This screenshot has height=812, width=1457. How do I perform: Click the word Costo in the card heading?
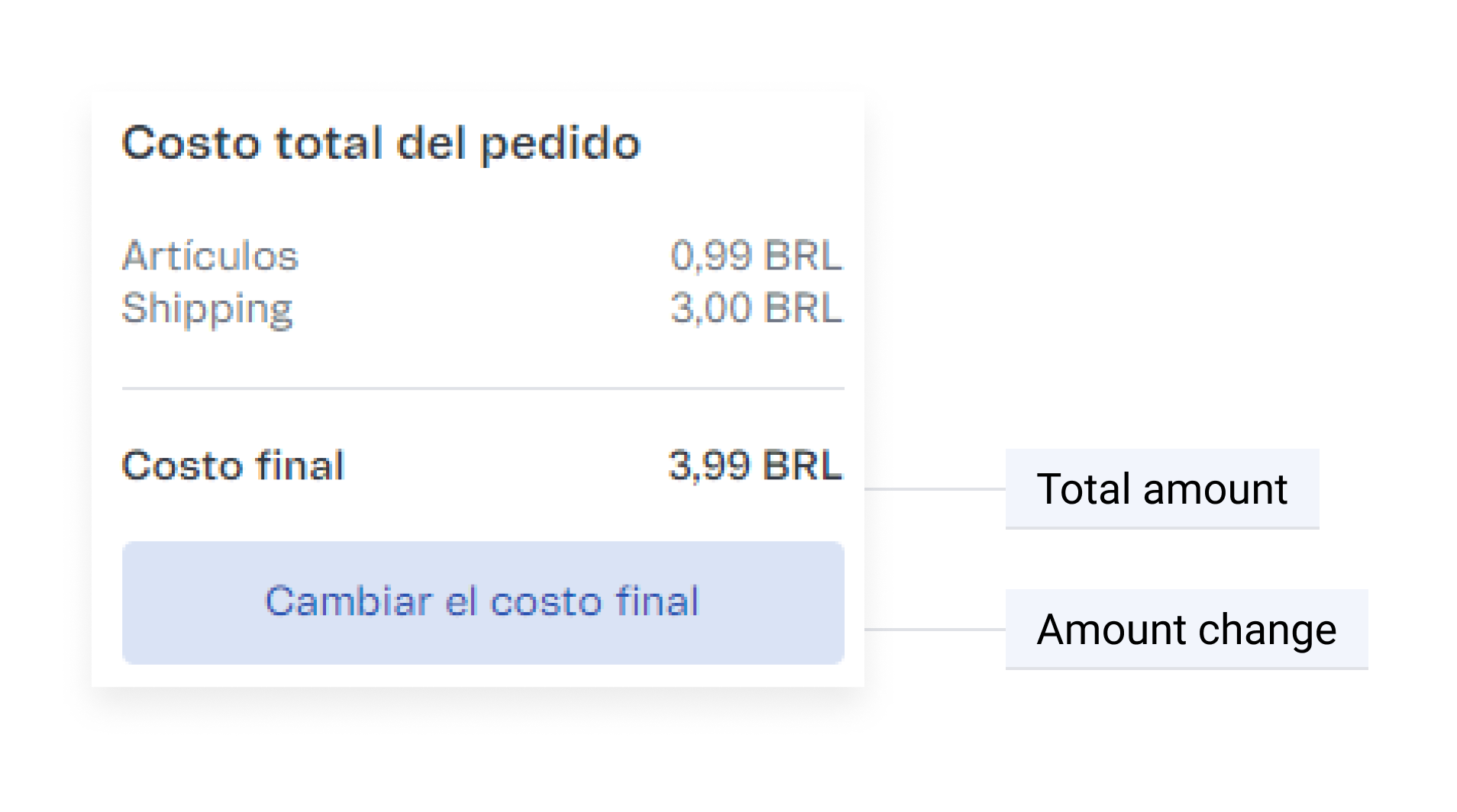point(191,143)
